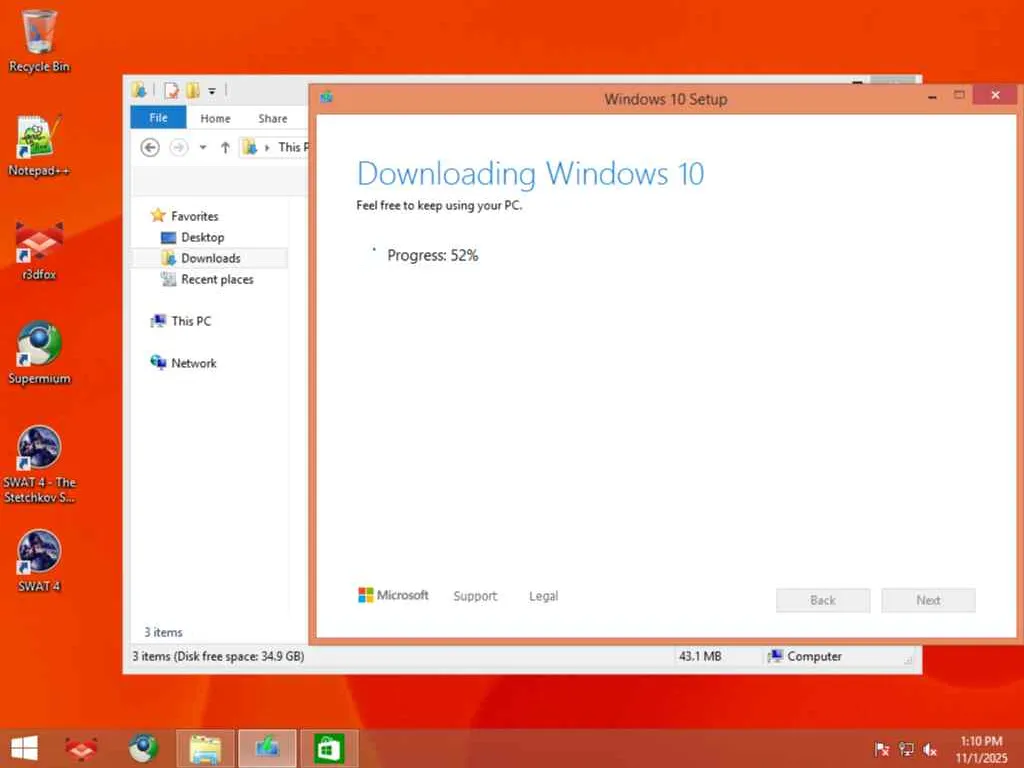1024x768 pixels.
Task: Click the Next button in Setup
Action: [x=928, y=600]
